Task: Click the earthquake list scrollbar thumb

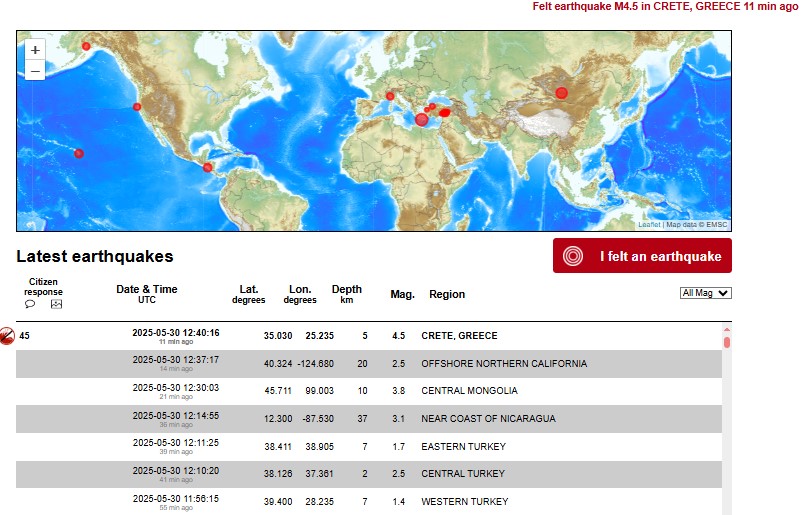Action: click(727, 343)
